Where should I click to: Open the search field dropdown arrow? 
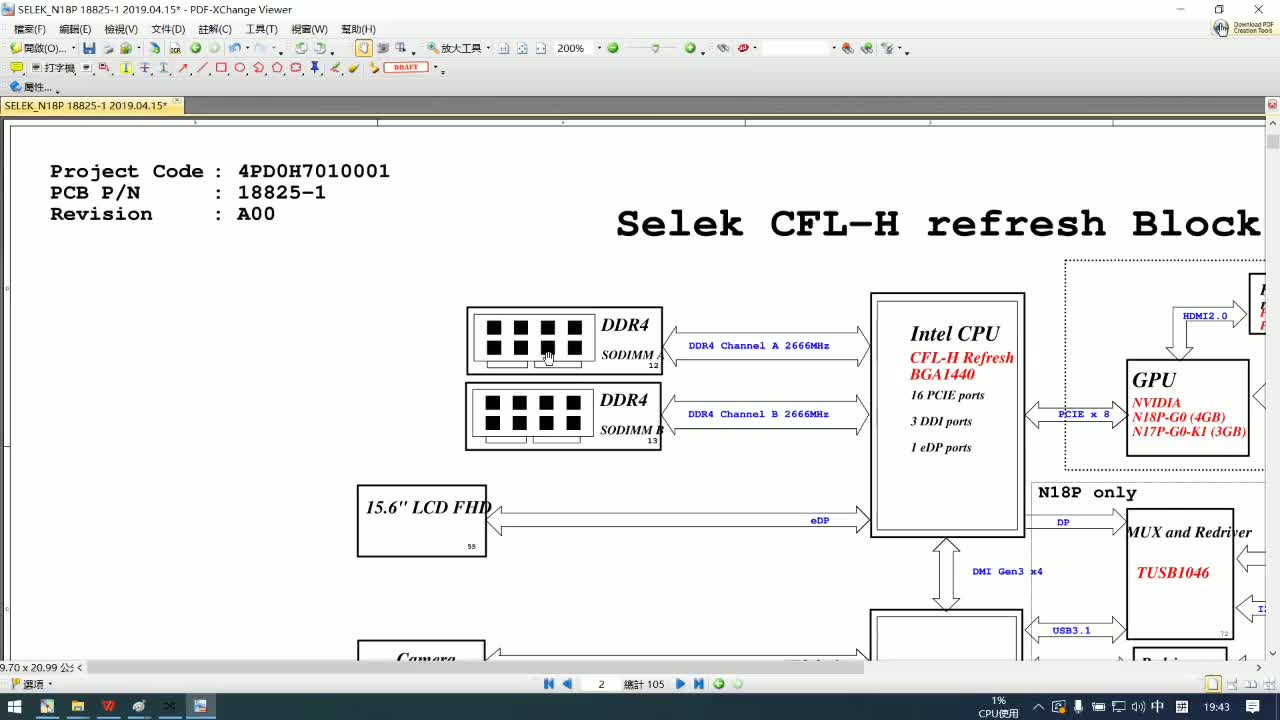click(834, 48)
